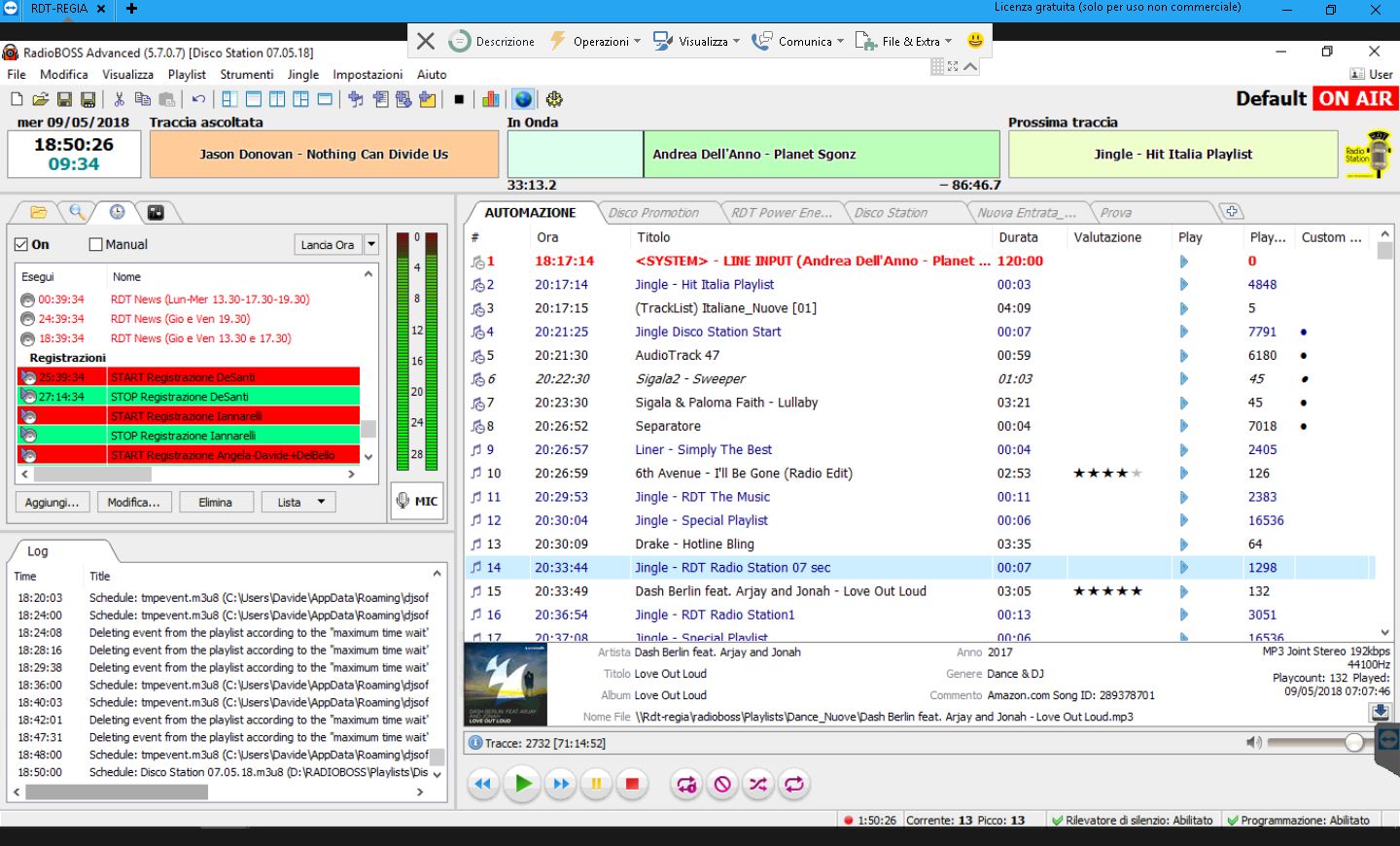Toggle the repeat single track icon

[686, 784]
